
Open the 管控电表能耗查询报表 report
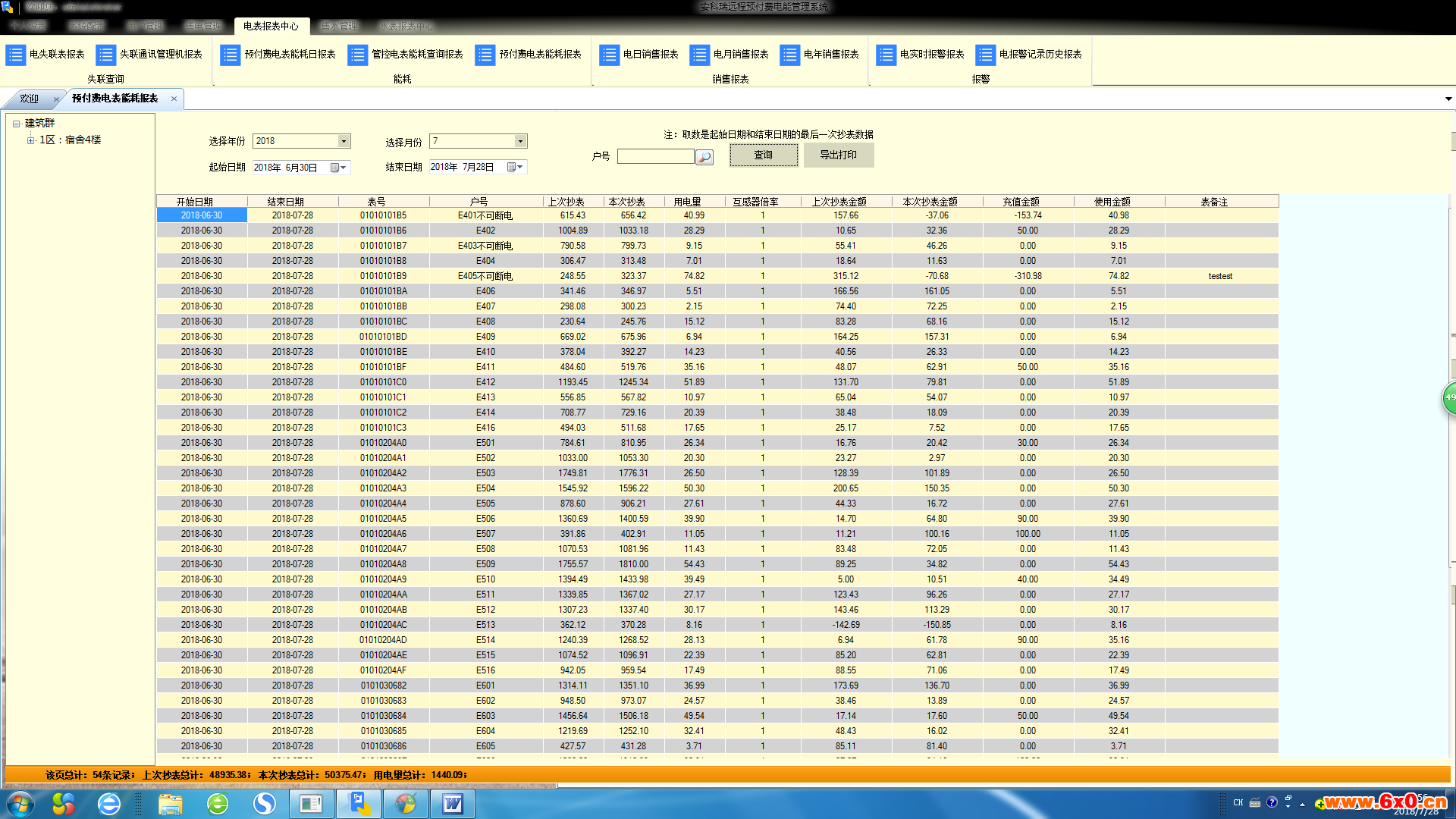tap(406, 55)
